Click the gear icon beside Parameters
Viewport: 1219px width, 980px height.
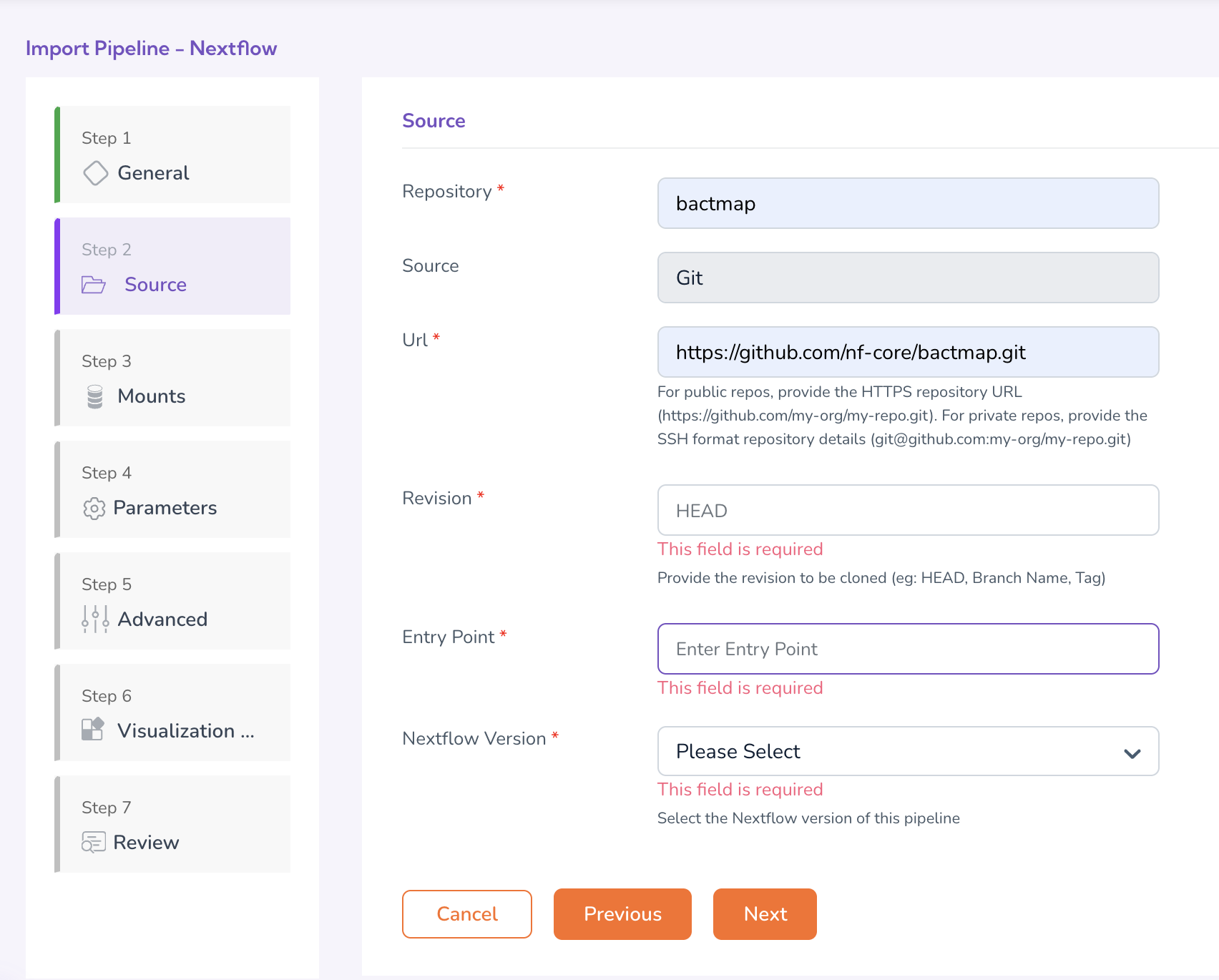94,508
